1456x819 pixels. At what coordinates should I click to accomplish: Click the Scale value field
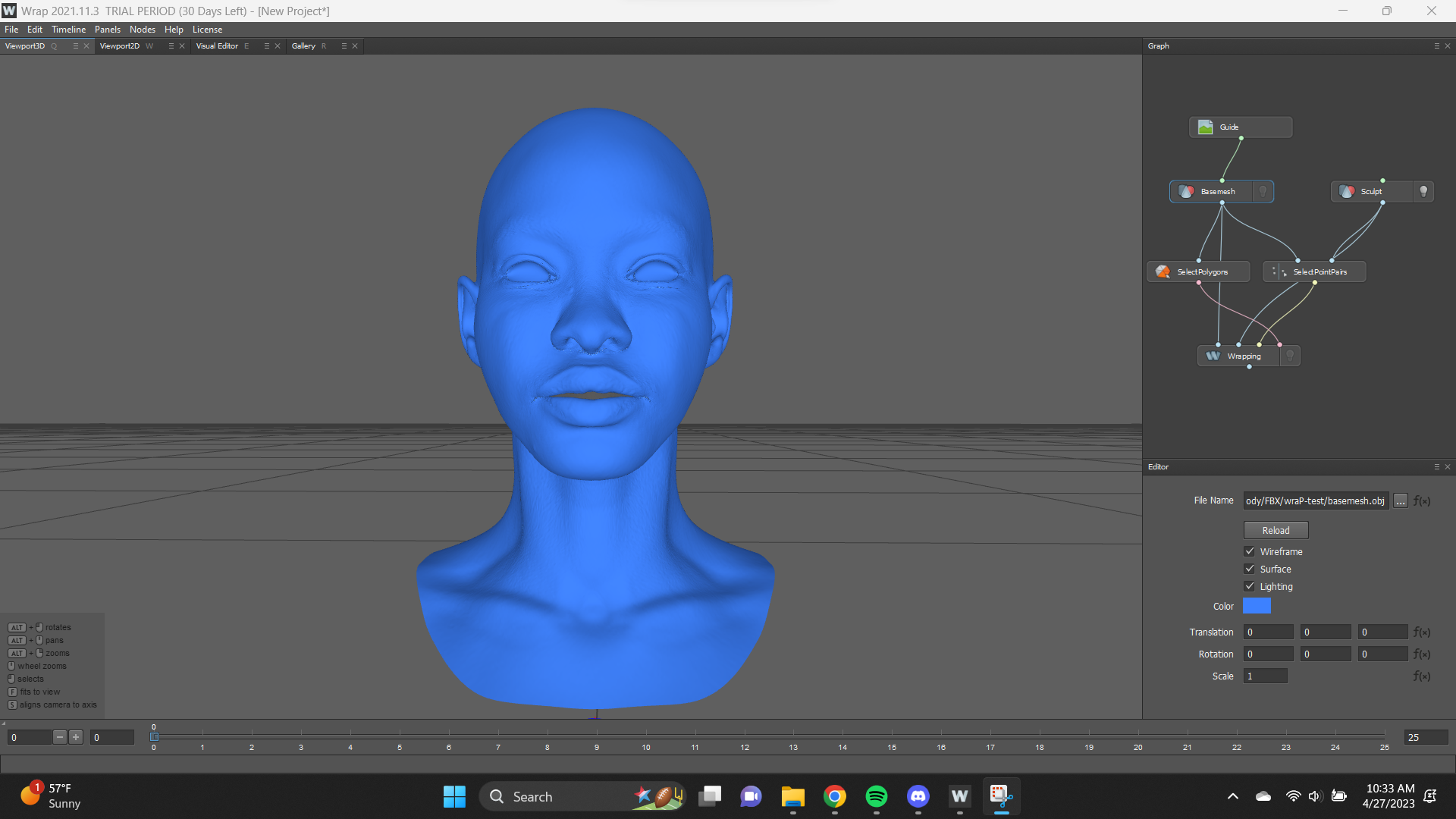click(1265, 676)
